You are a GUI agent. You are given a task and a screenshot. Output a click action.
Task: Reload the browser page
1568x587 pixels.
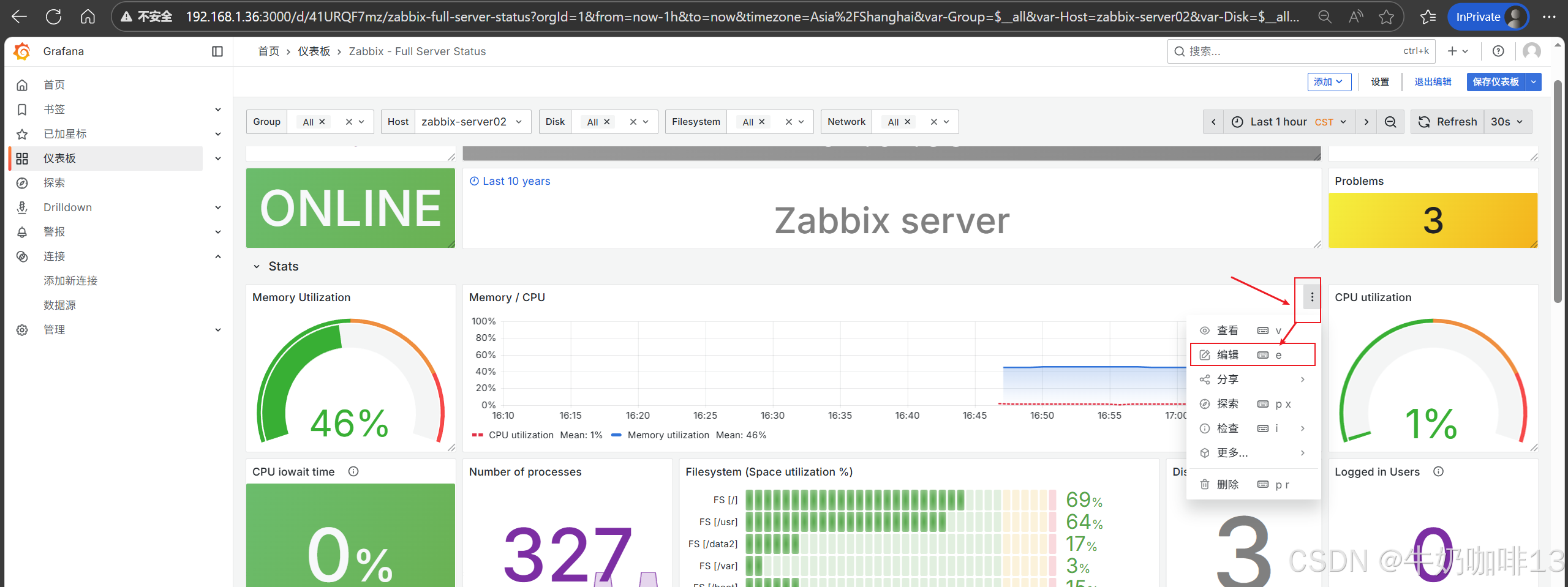(53, 17)
